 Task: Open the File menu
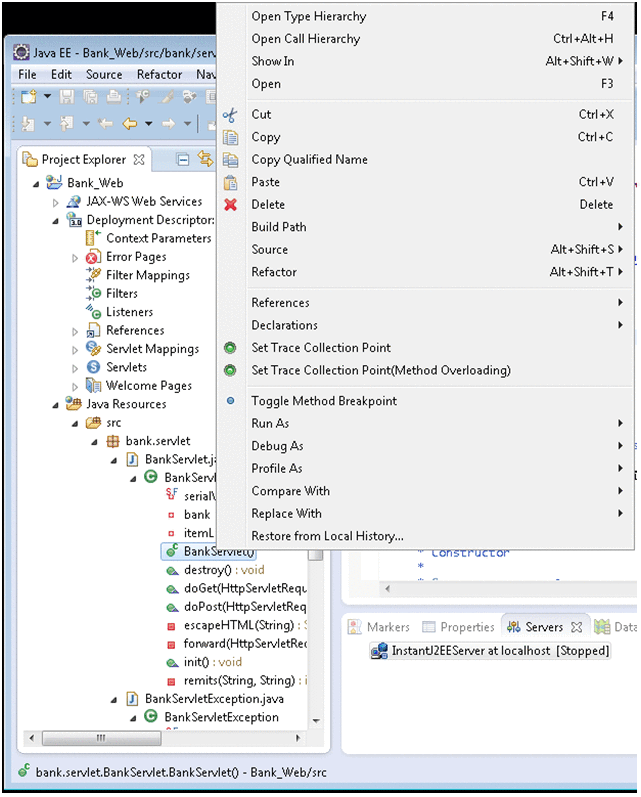click(x=27, y=75)
